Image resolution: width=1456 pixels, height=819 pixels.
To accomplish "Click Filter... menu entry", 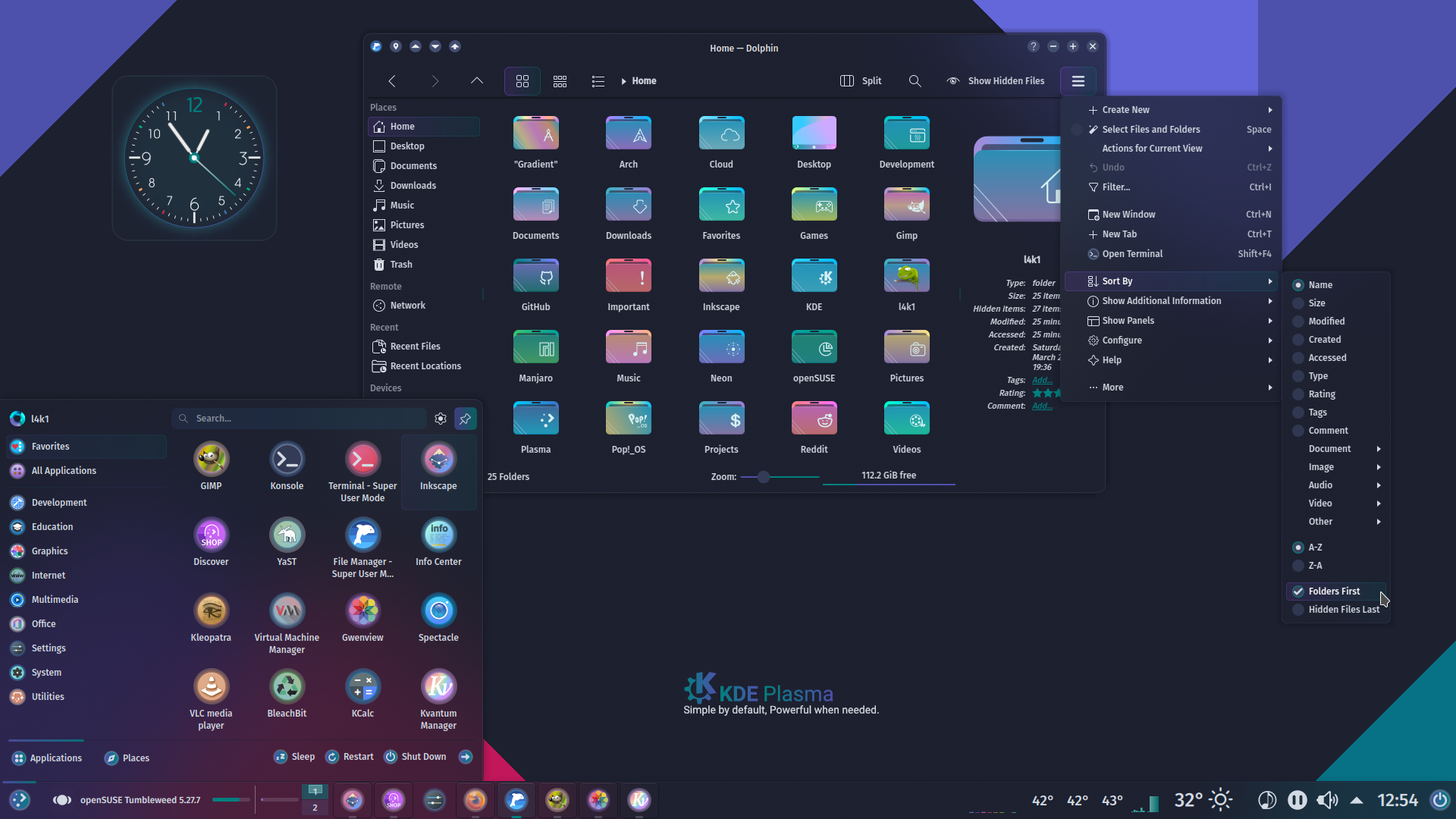I will [x=1172, y=187].
